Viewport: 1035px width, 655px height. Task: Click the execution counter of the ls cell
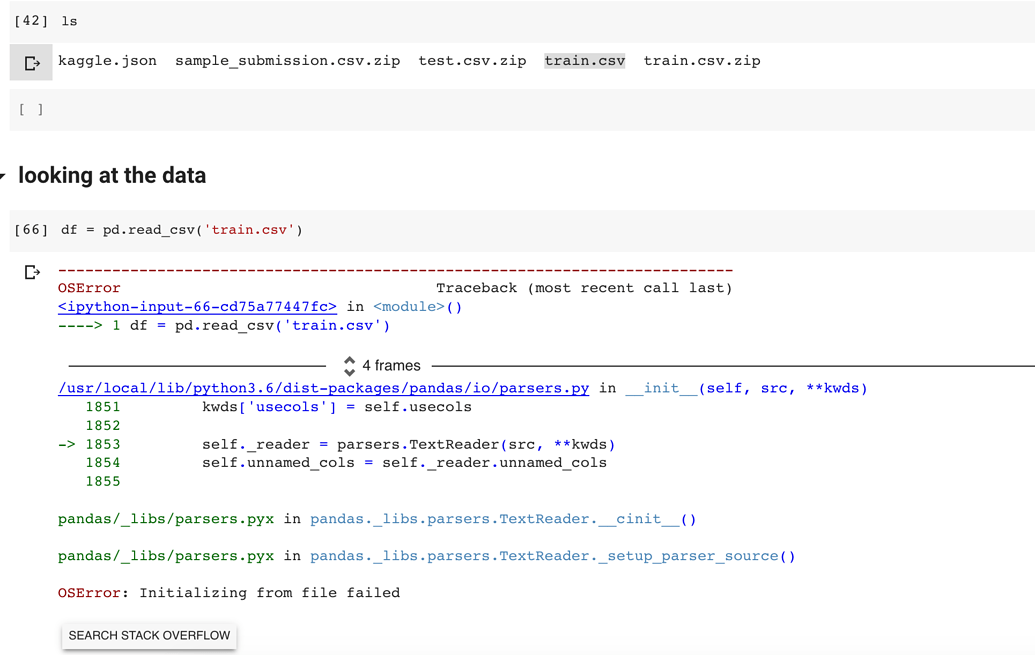[30, 20]
